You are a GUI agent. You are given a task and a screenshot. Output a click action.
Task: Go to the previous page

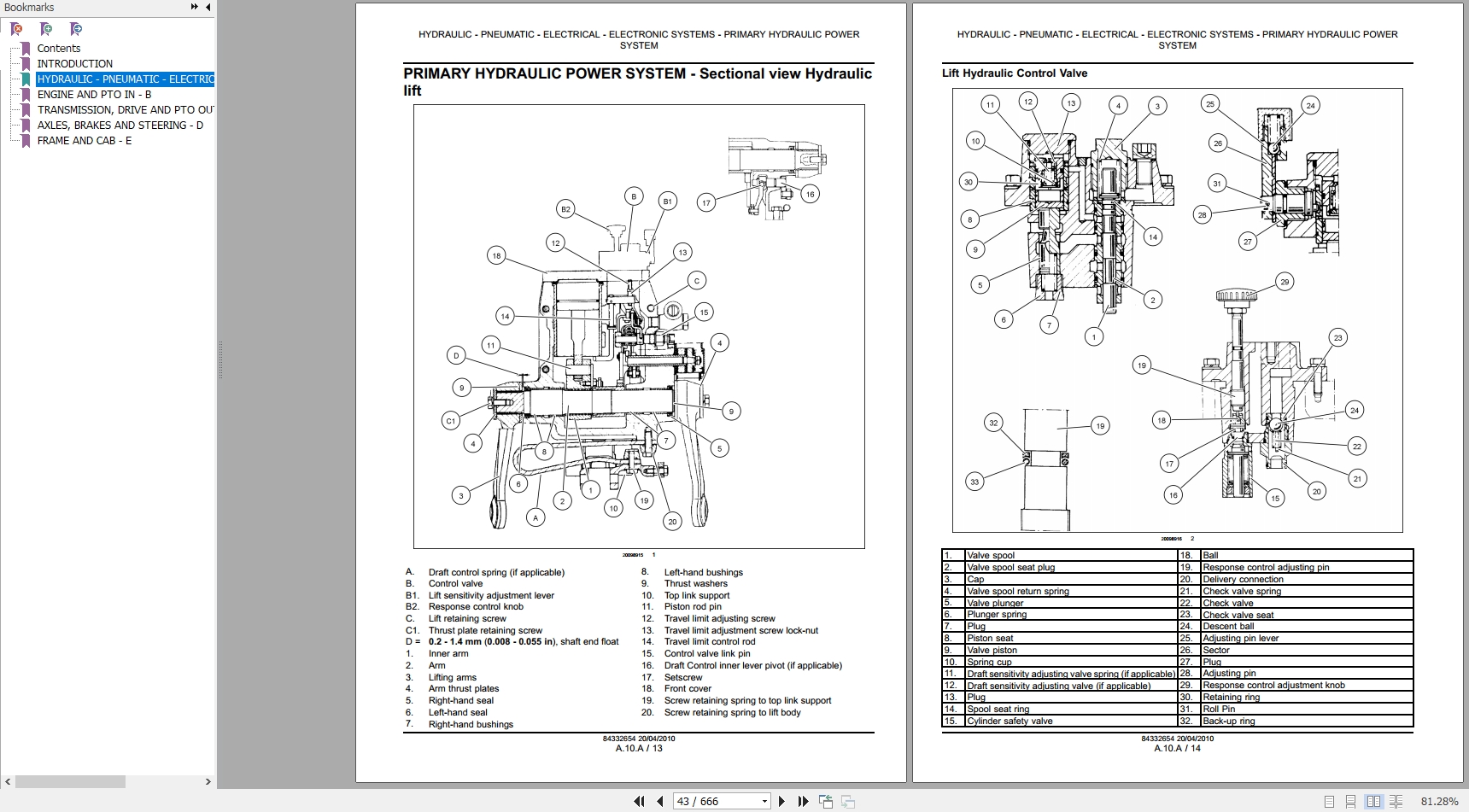tap(660, 801)
